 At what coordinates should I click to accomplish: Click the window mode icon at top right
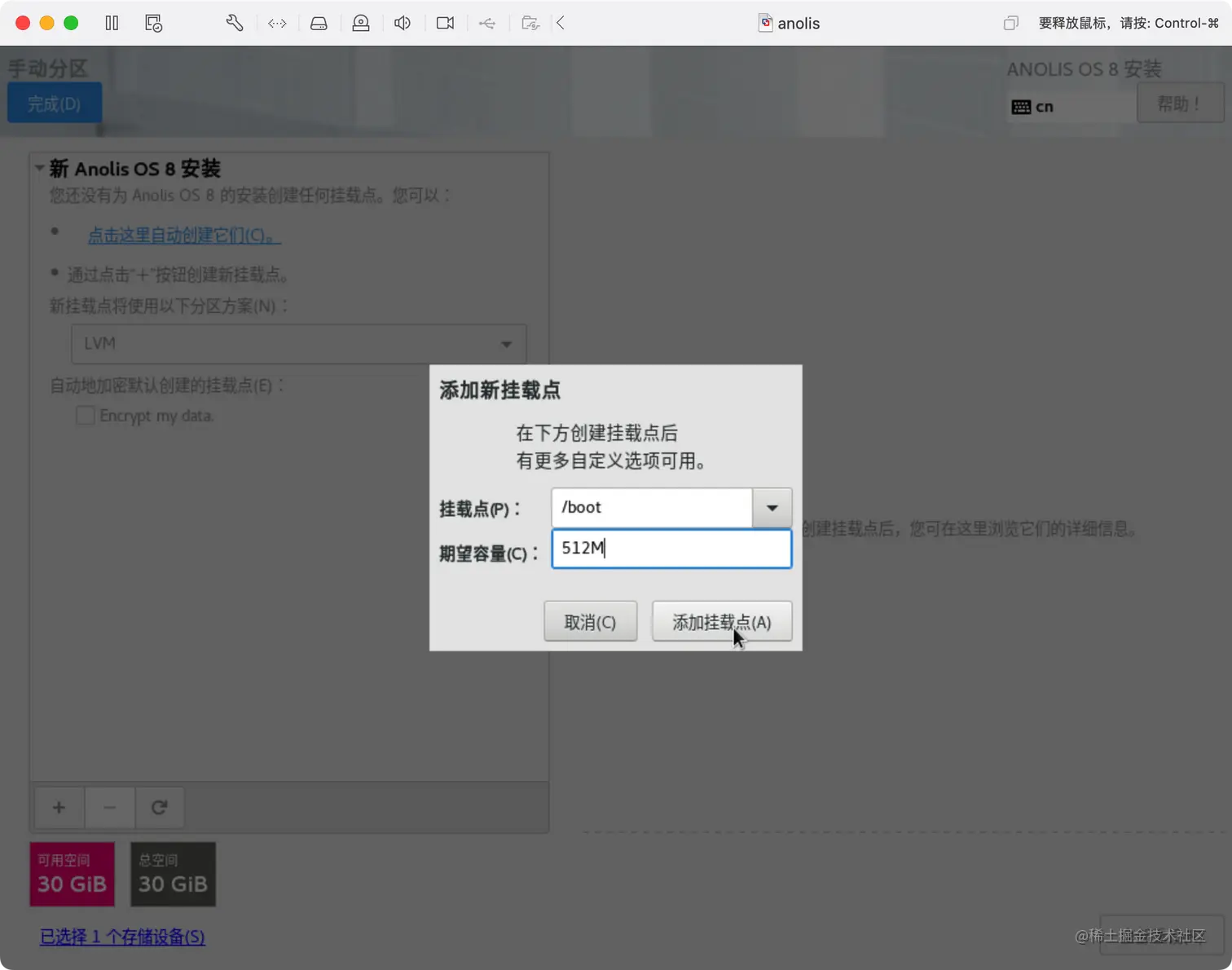coord(1011,23)
